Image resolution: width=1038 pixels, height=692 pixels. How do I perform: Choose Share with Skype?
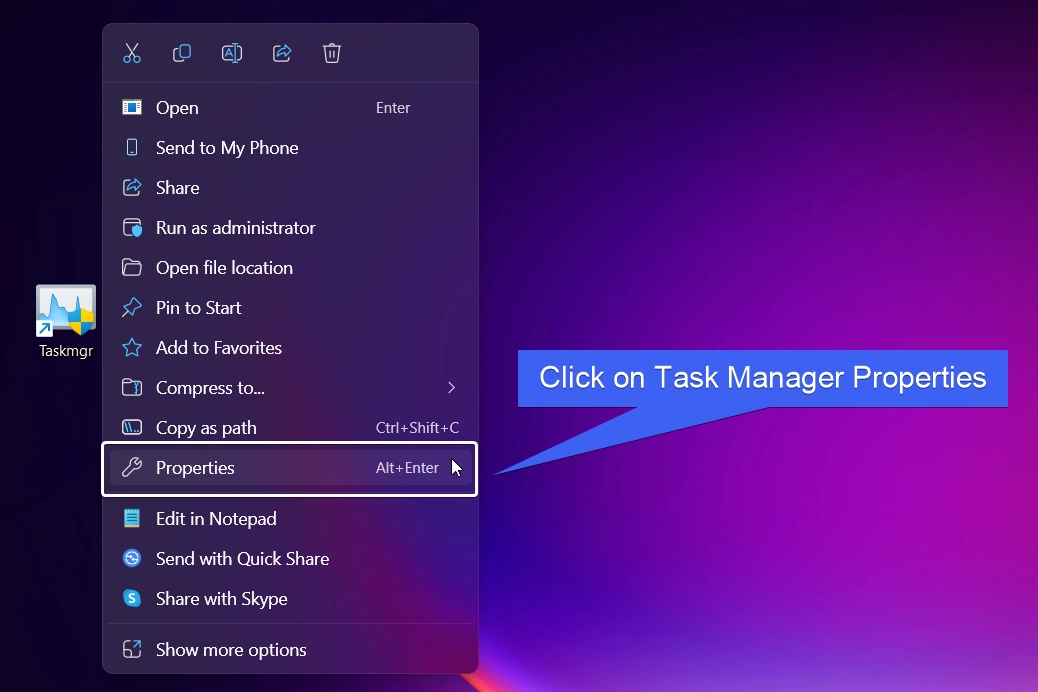coord(290,599)
